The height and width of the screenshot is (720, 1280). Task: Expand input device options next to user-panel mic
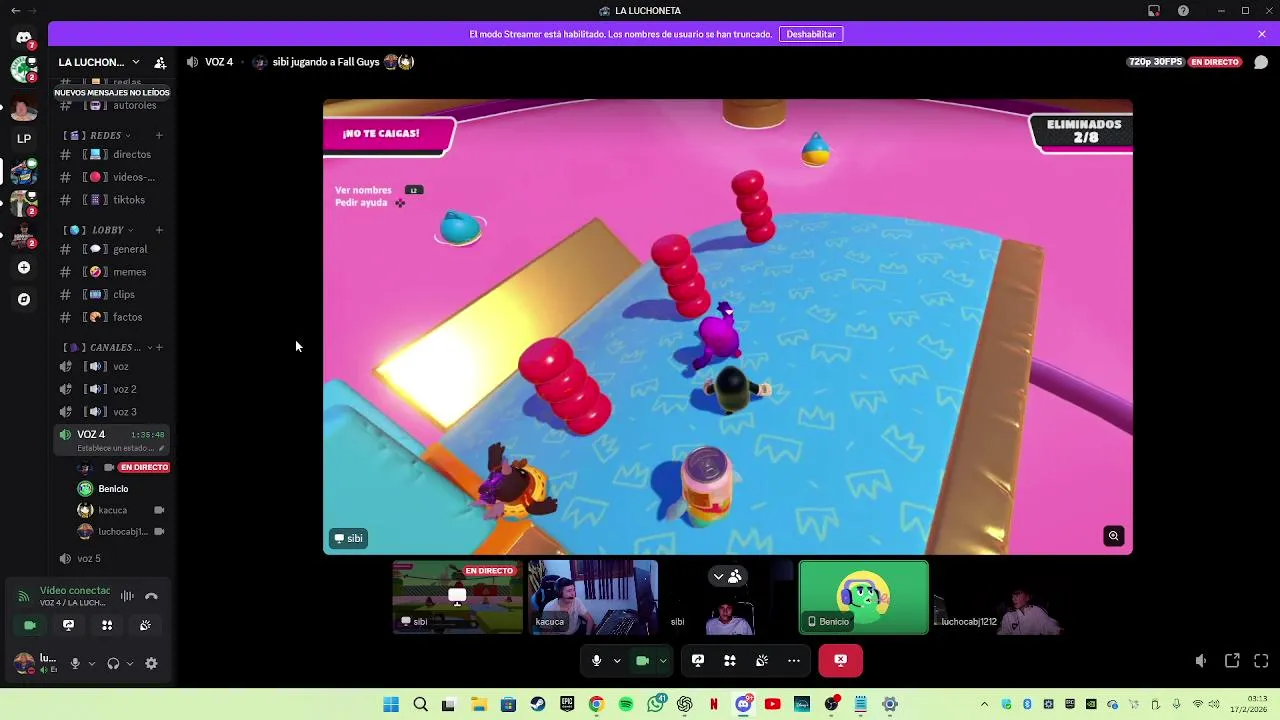click(x=92, y=663)
